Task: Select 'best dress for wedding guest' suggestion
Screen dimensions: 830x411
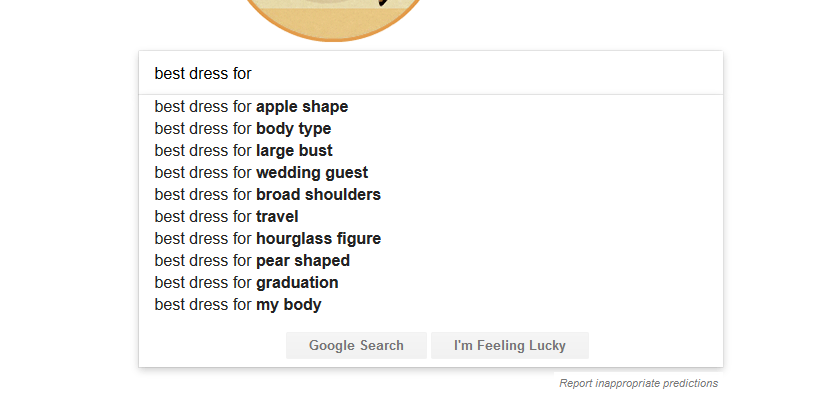Action: point(261,173)
